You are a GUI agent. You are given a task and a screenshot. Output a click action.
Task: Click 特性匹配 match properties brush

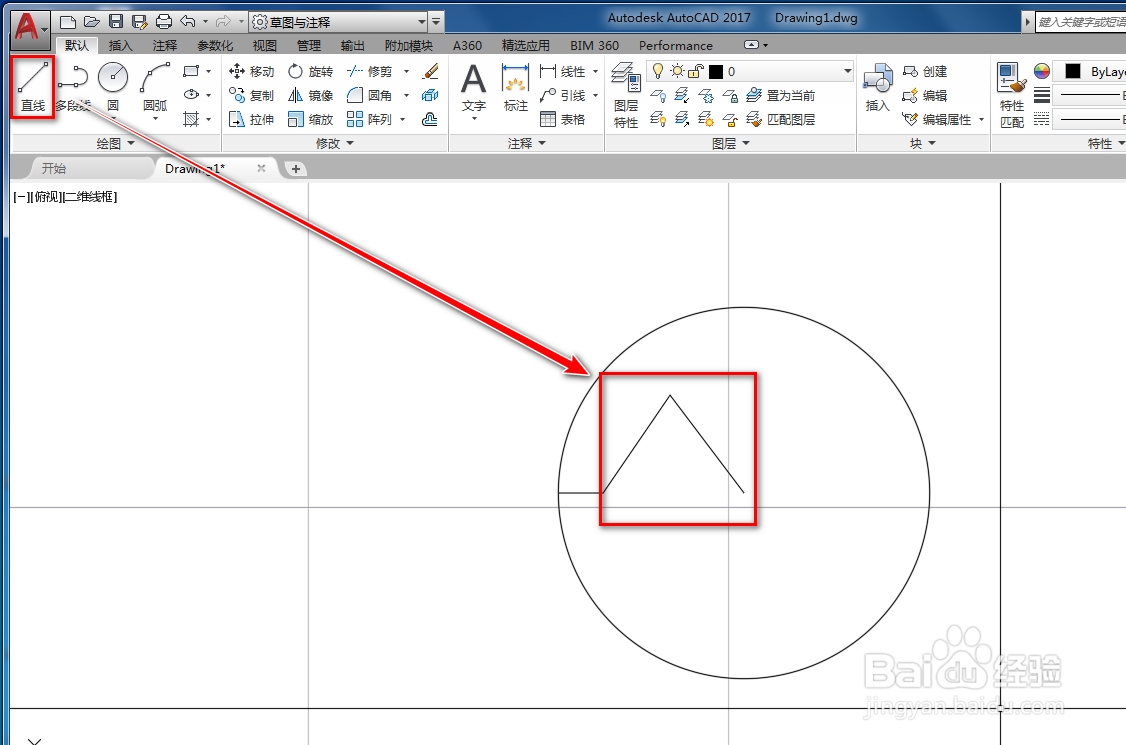1012,95
